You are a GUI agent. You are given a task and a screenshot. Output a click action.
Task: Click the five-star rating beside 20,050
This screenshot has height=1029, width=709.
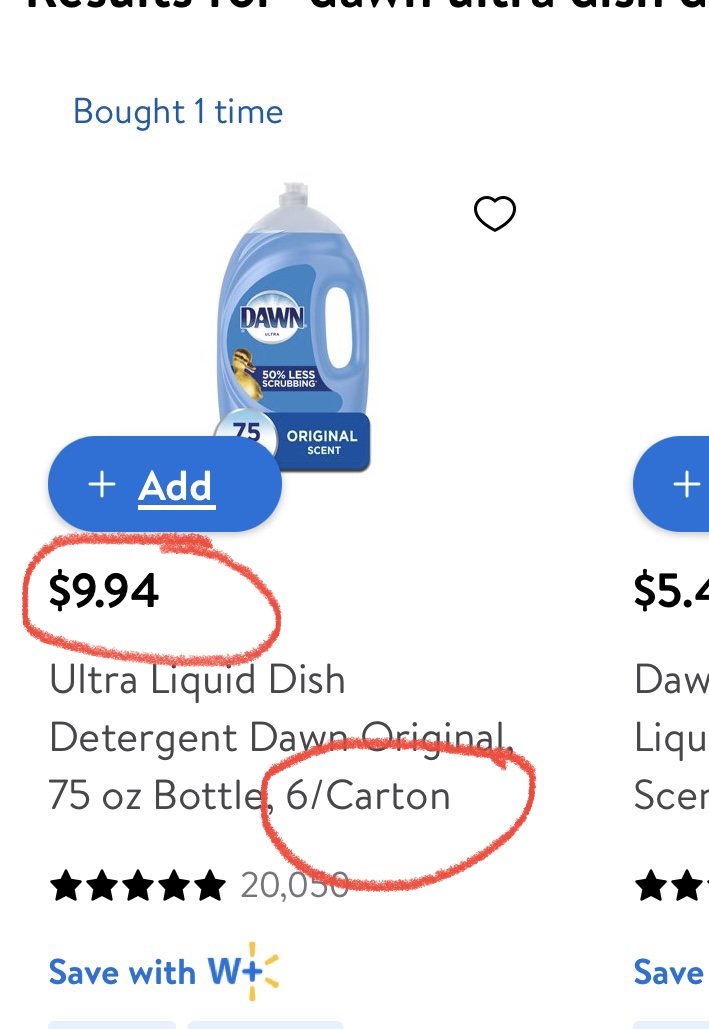point(138,885)
